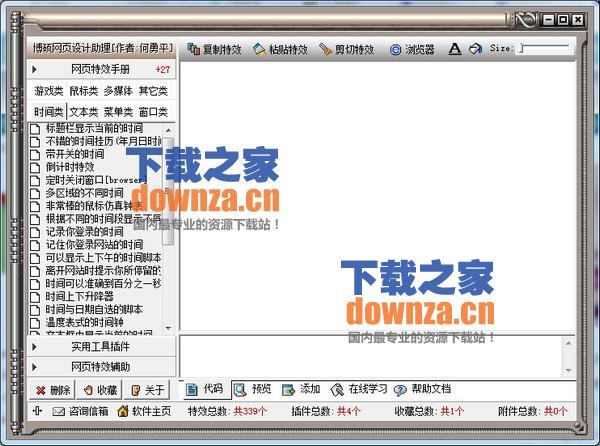Click the 收藏 favorite button

100,390
